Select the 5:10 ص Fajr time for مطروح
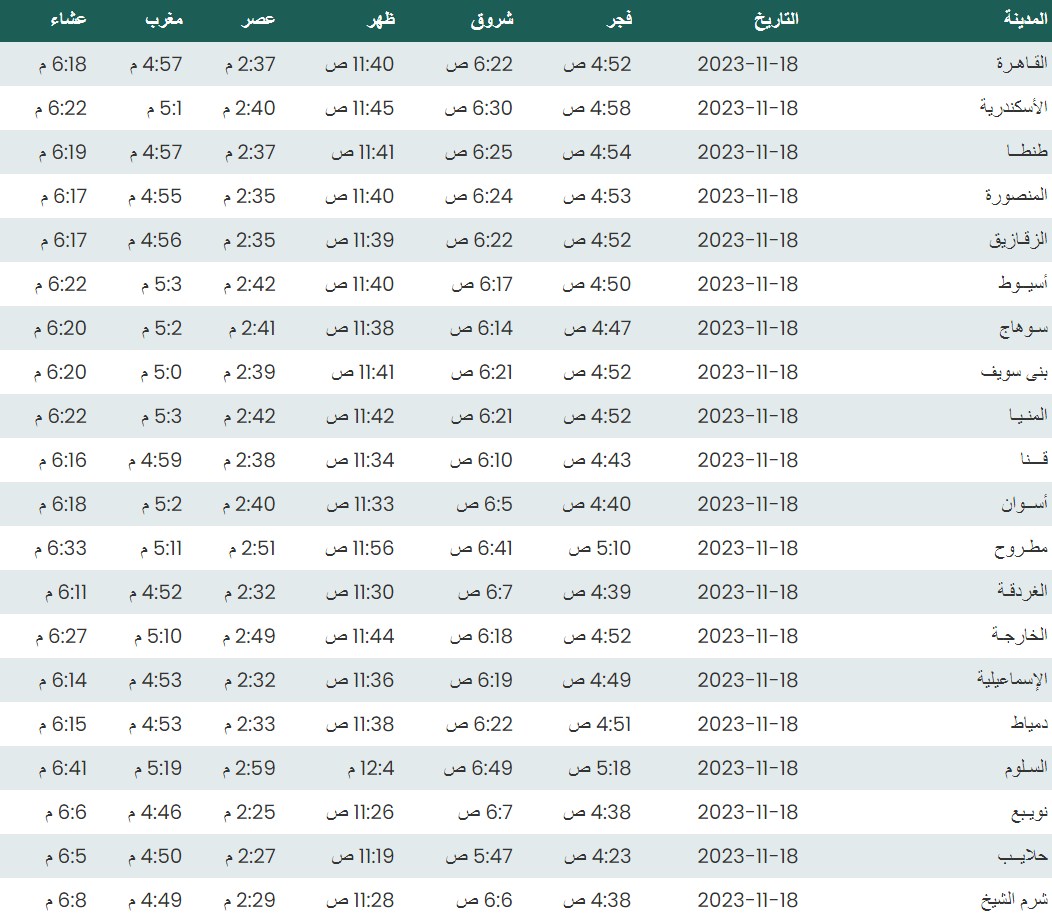This screenshot has height=919, width=1052. 600,548
